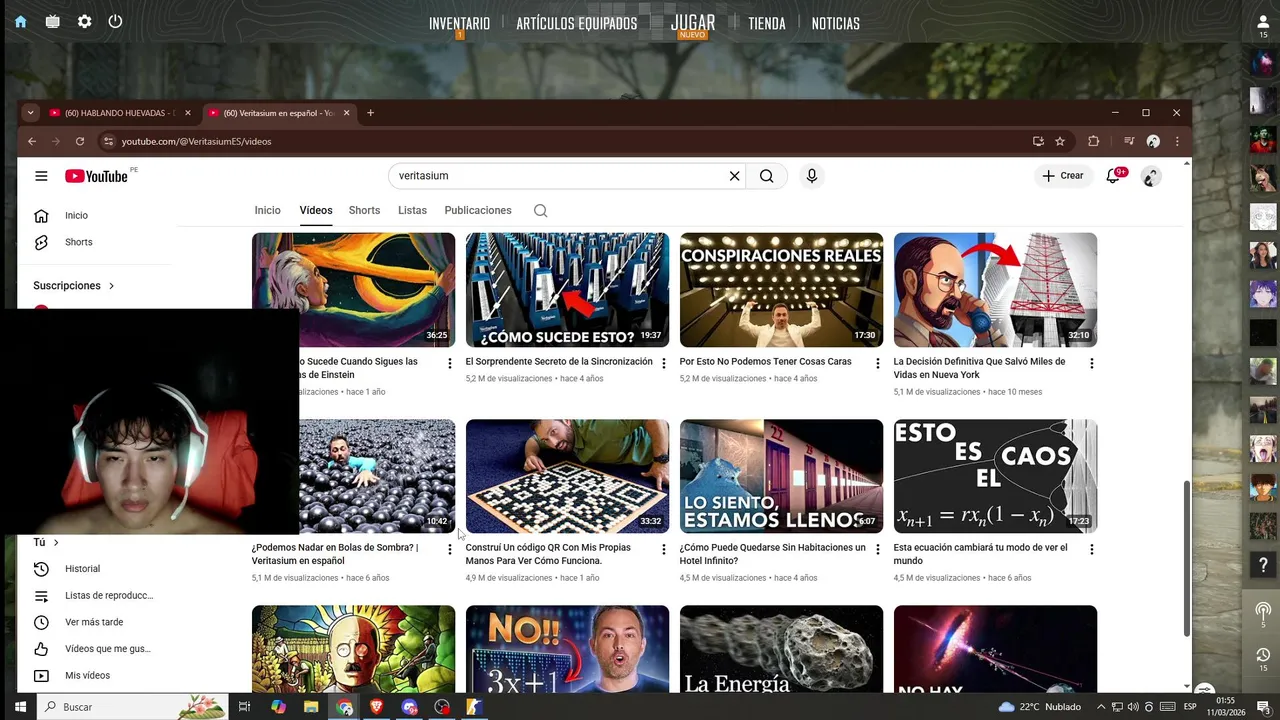This screenshot has width=1280, height=720.
Task: Open the YouTube hamburger guide menu
Action: pos(41,176)
